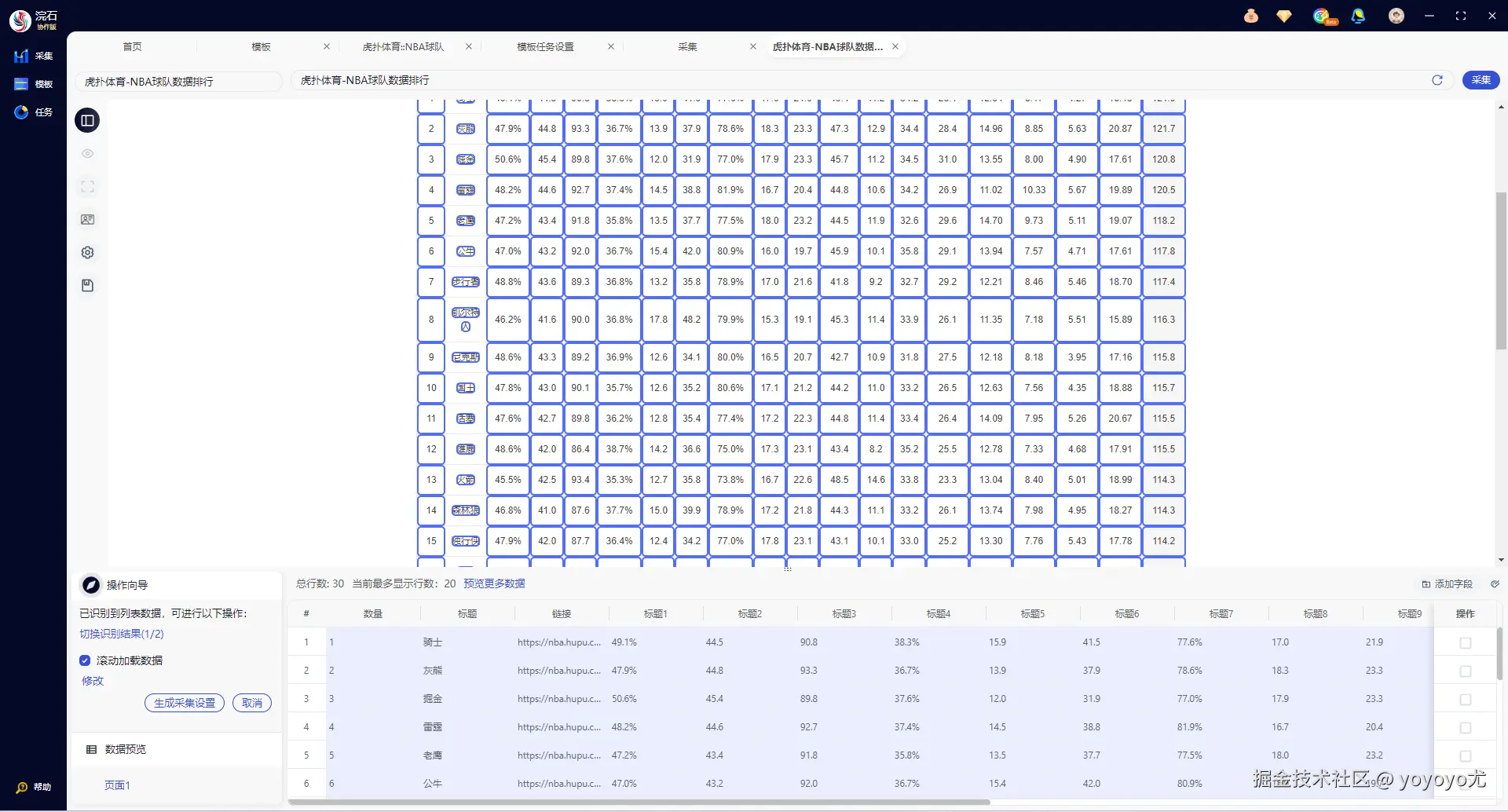The width and height of the screenshot is (1508, 812).
Task: Switch to the 采集 tab
Action: [x=687, y=46]
